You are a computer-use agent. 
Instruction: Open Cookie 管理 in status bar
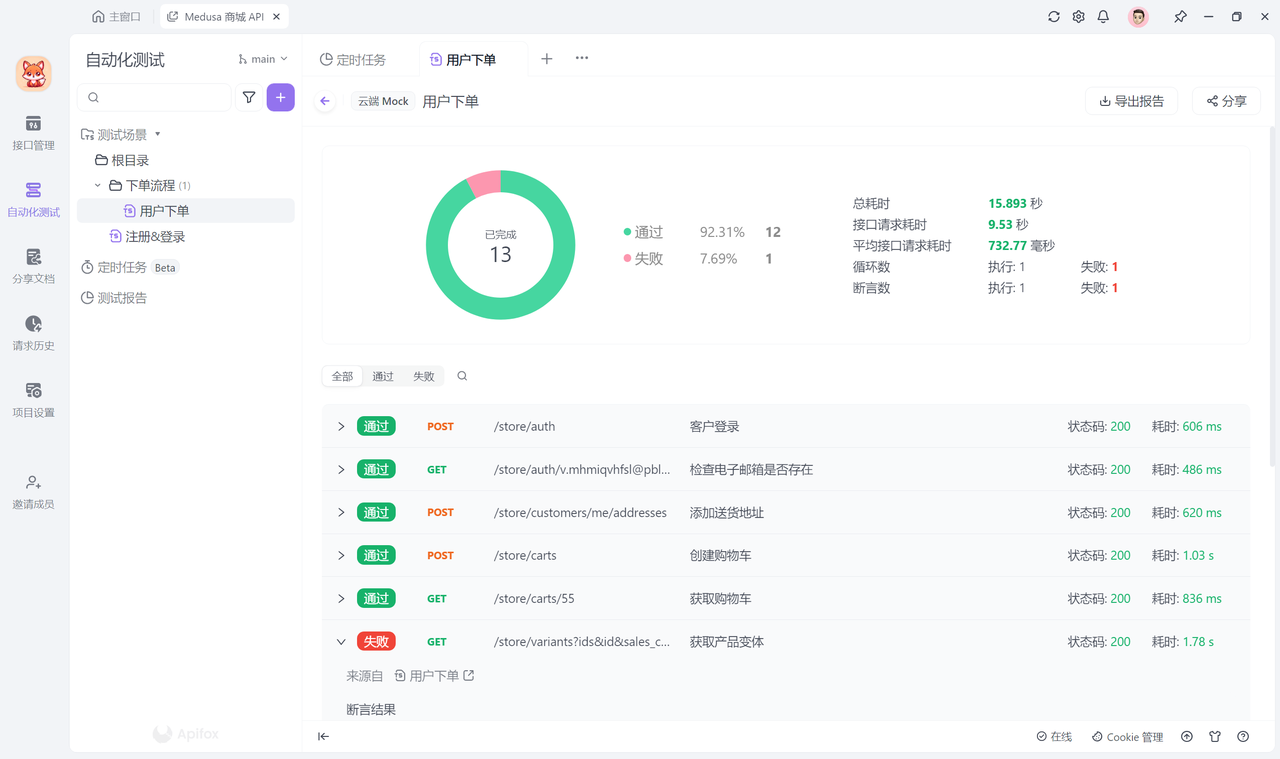[1127, 737]
